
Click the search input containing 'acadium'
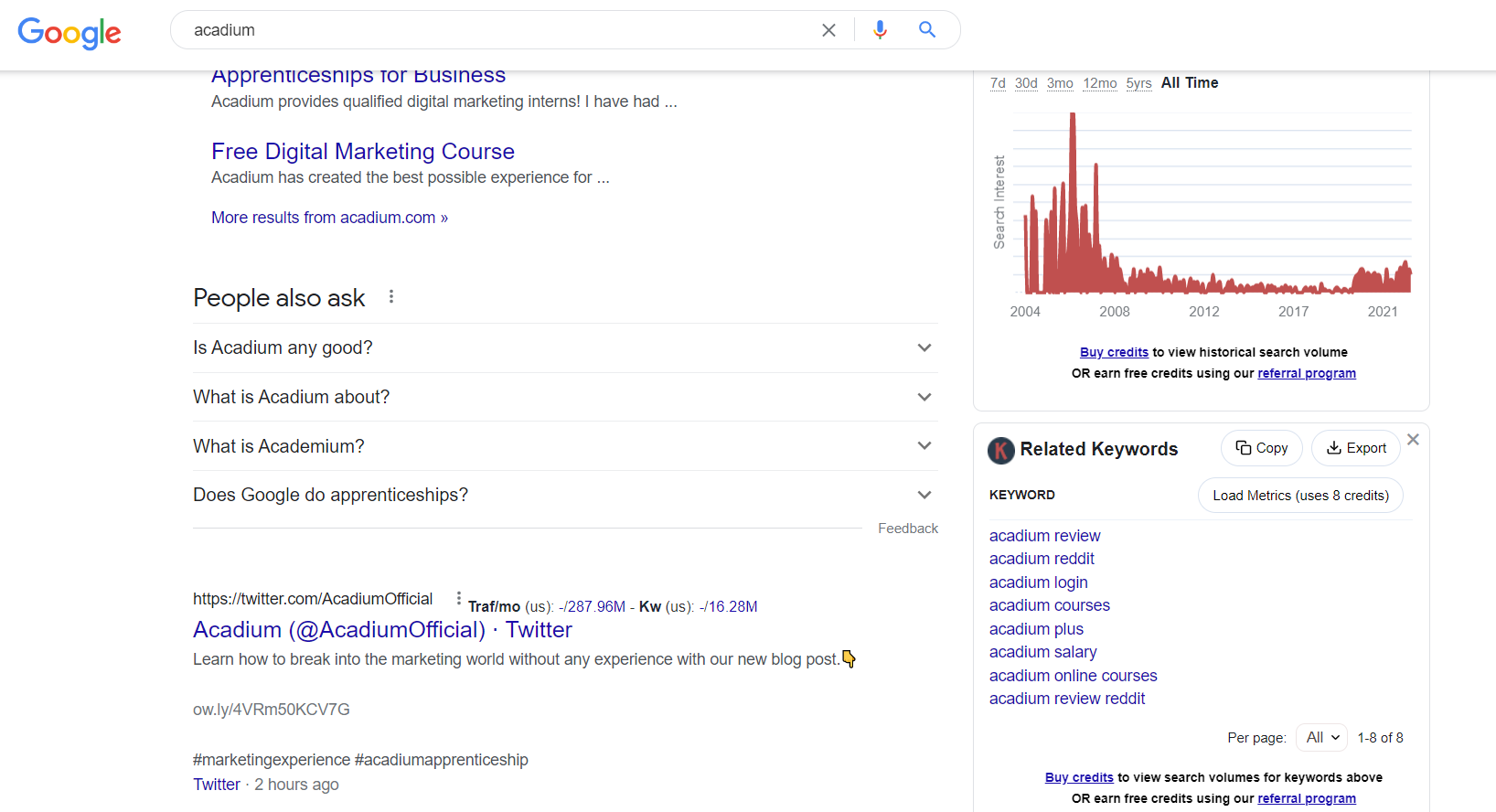(498, 30)
